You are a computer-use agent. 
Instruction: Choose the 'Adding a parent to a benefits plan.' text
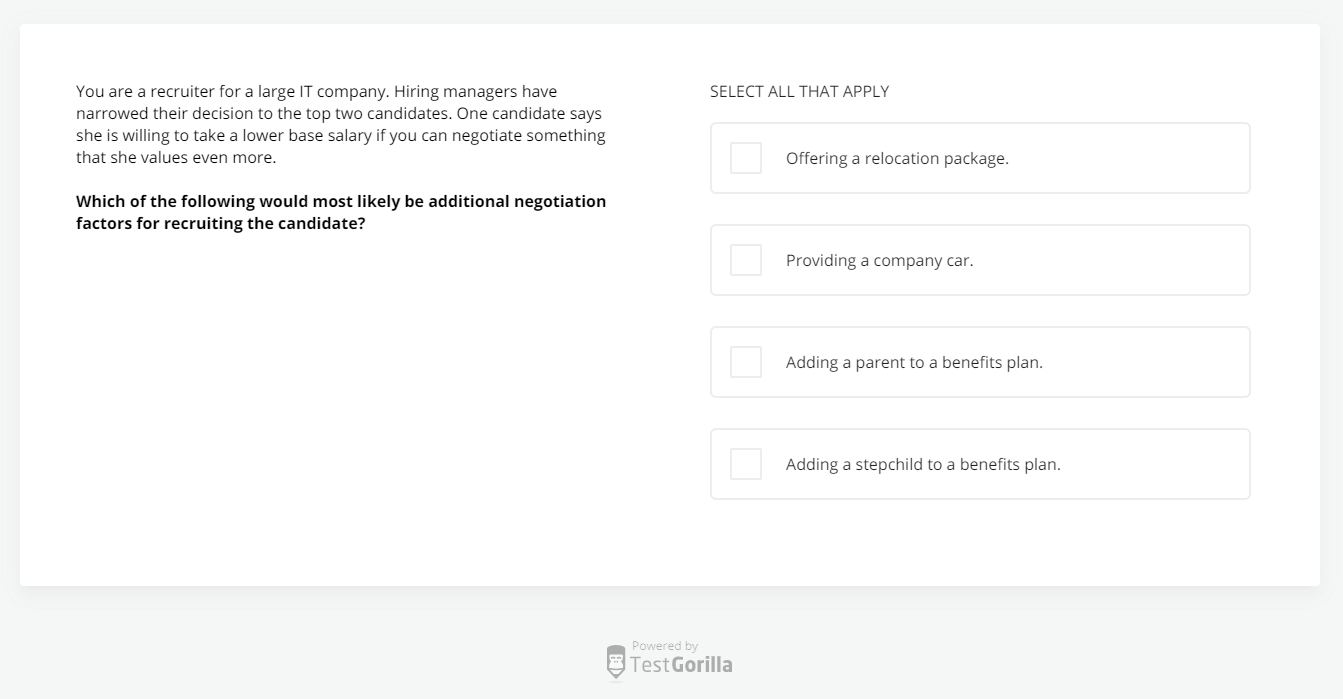914,362
